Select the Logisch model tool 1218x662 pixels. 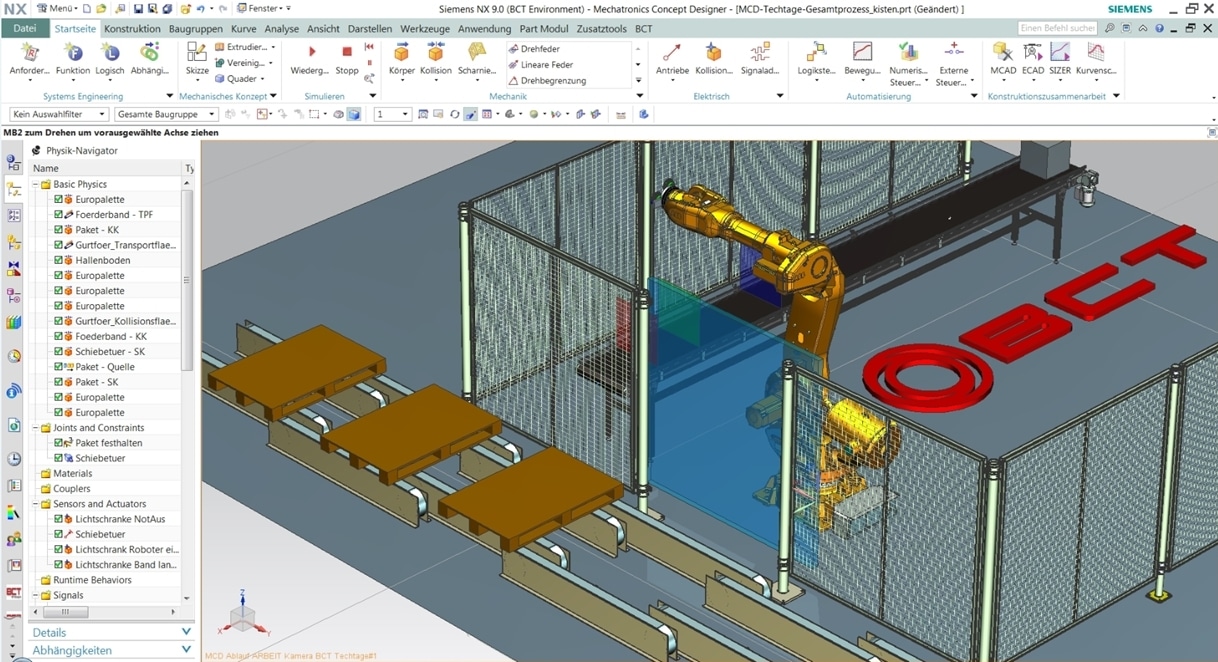point(110,59)
